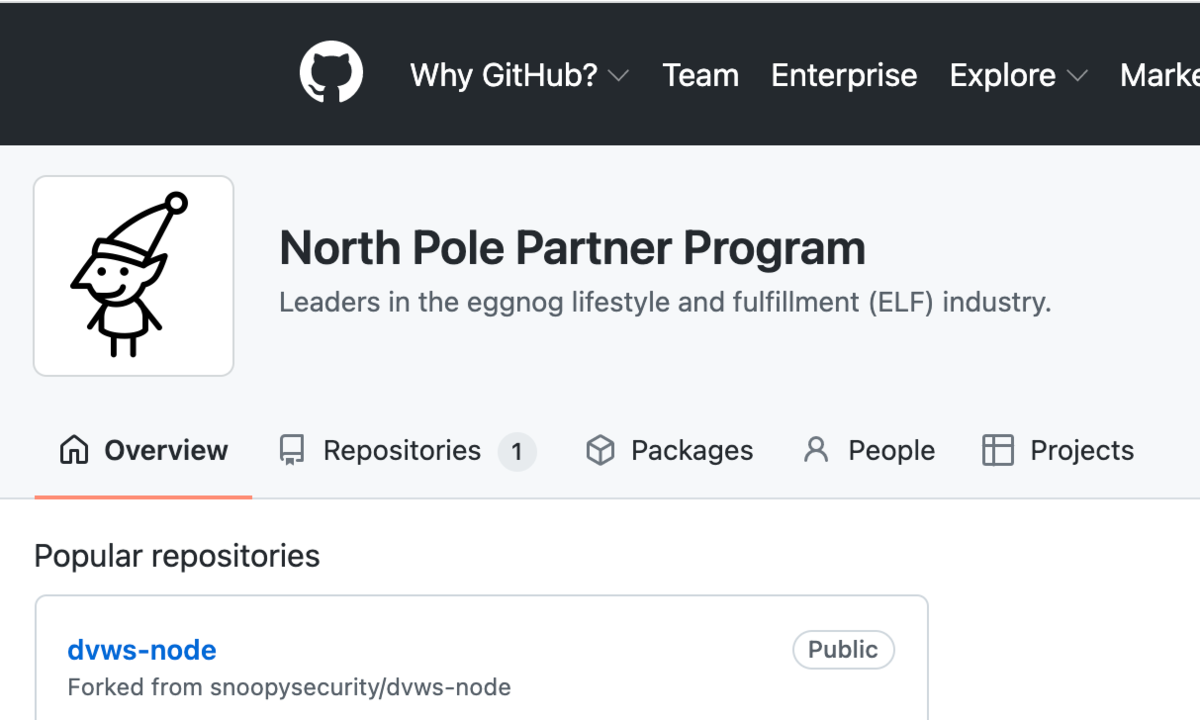Go to Enterprise in the navigation

coord(844,75)
